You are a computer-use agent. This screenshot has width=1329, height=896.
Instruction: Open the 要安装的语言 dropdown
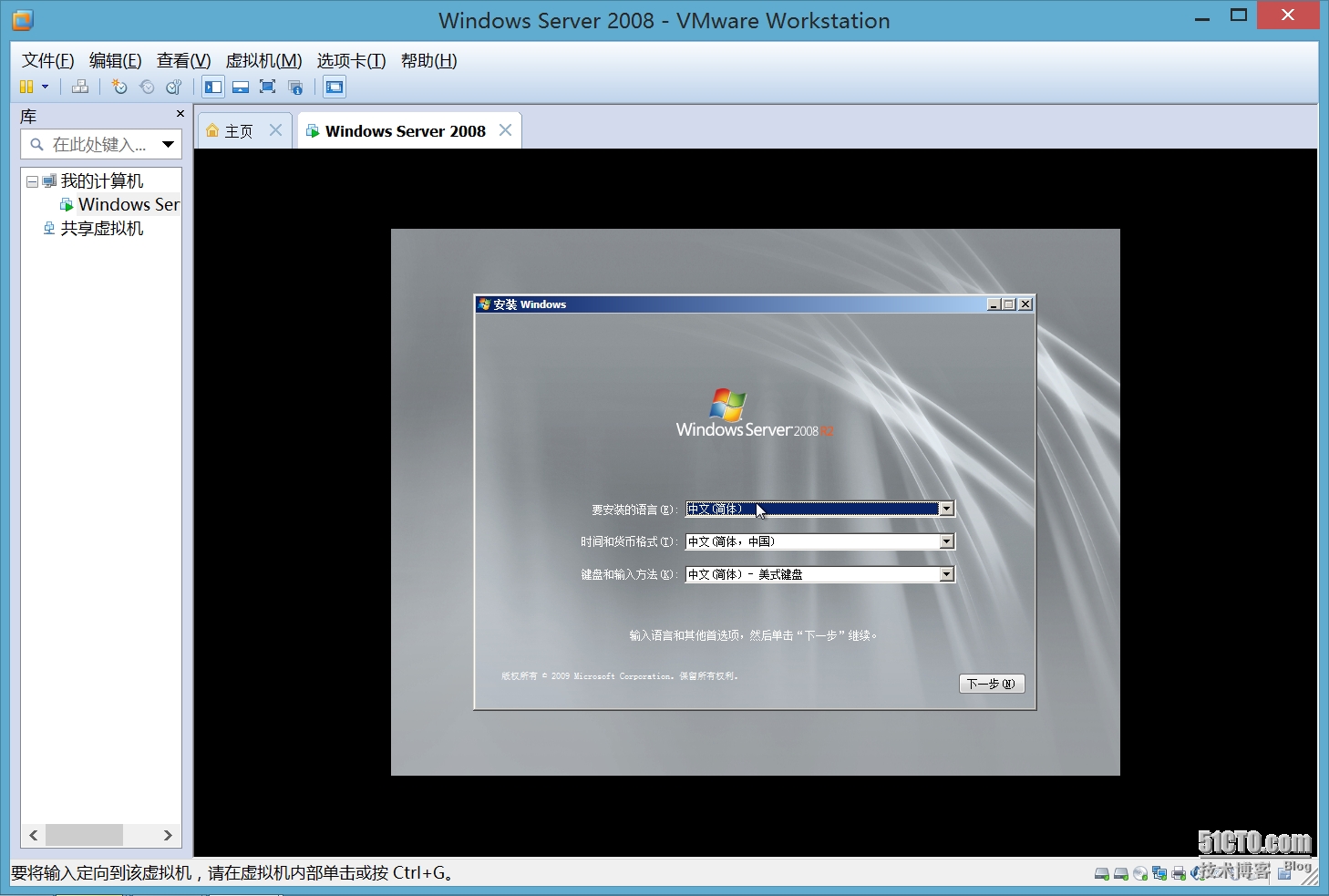coord(946,509)
